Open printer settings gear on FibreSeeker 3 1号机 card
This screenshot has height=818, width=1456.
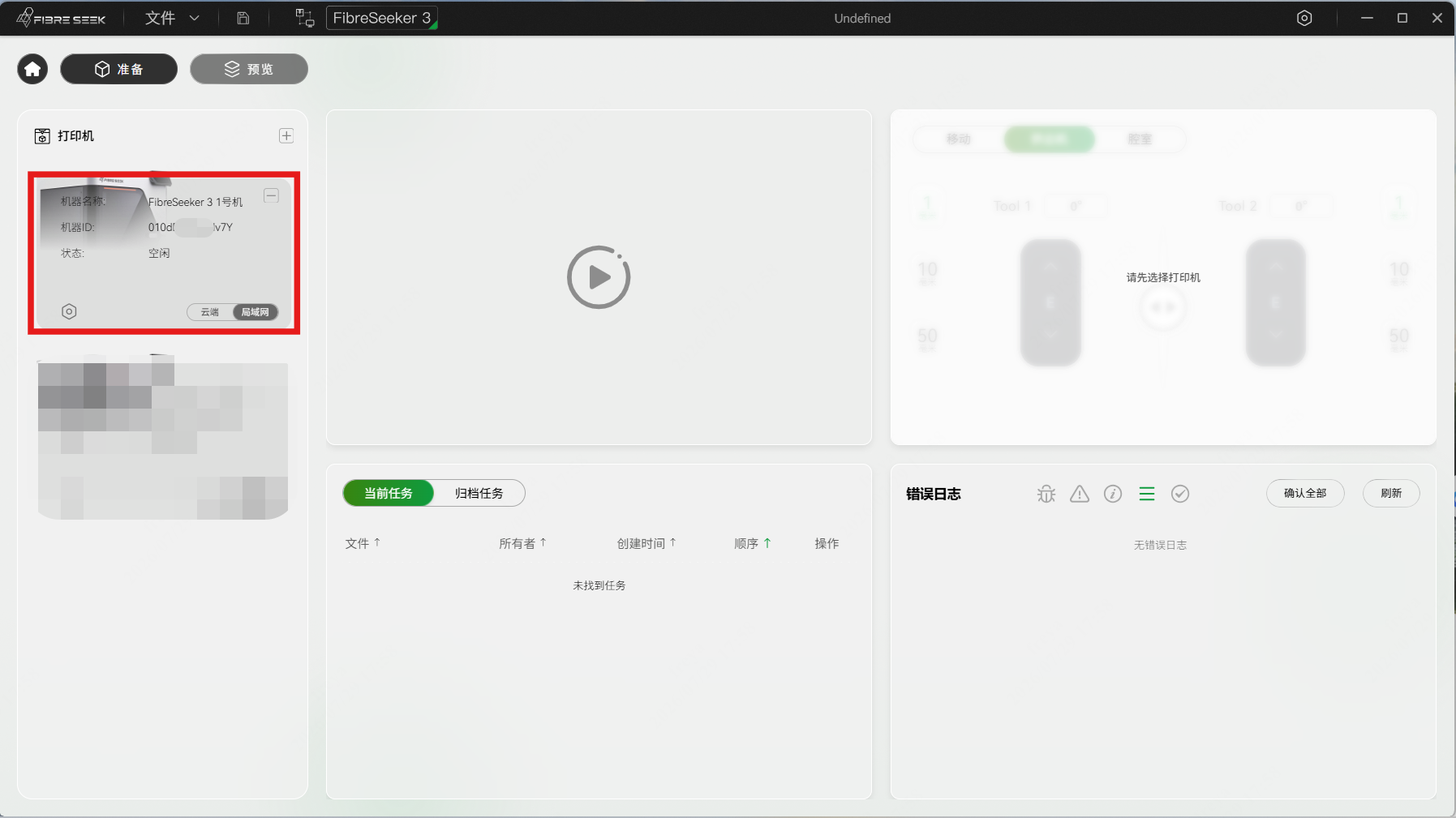(x=69, y=311)
